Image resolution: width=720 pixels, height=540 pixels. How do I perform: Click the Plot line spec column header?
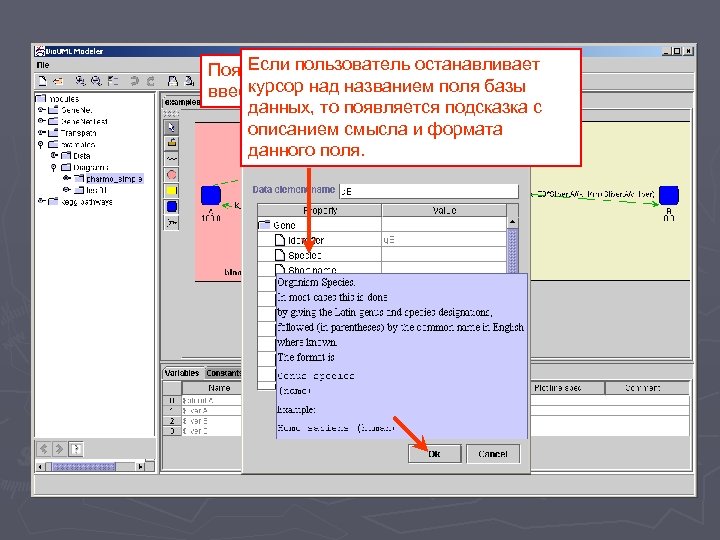pyautogui.click(x=567, y=388)
